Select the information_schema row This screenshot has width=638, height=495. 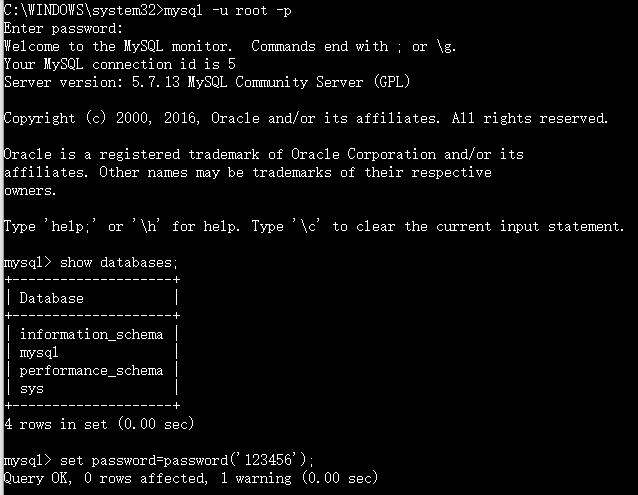91,335
